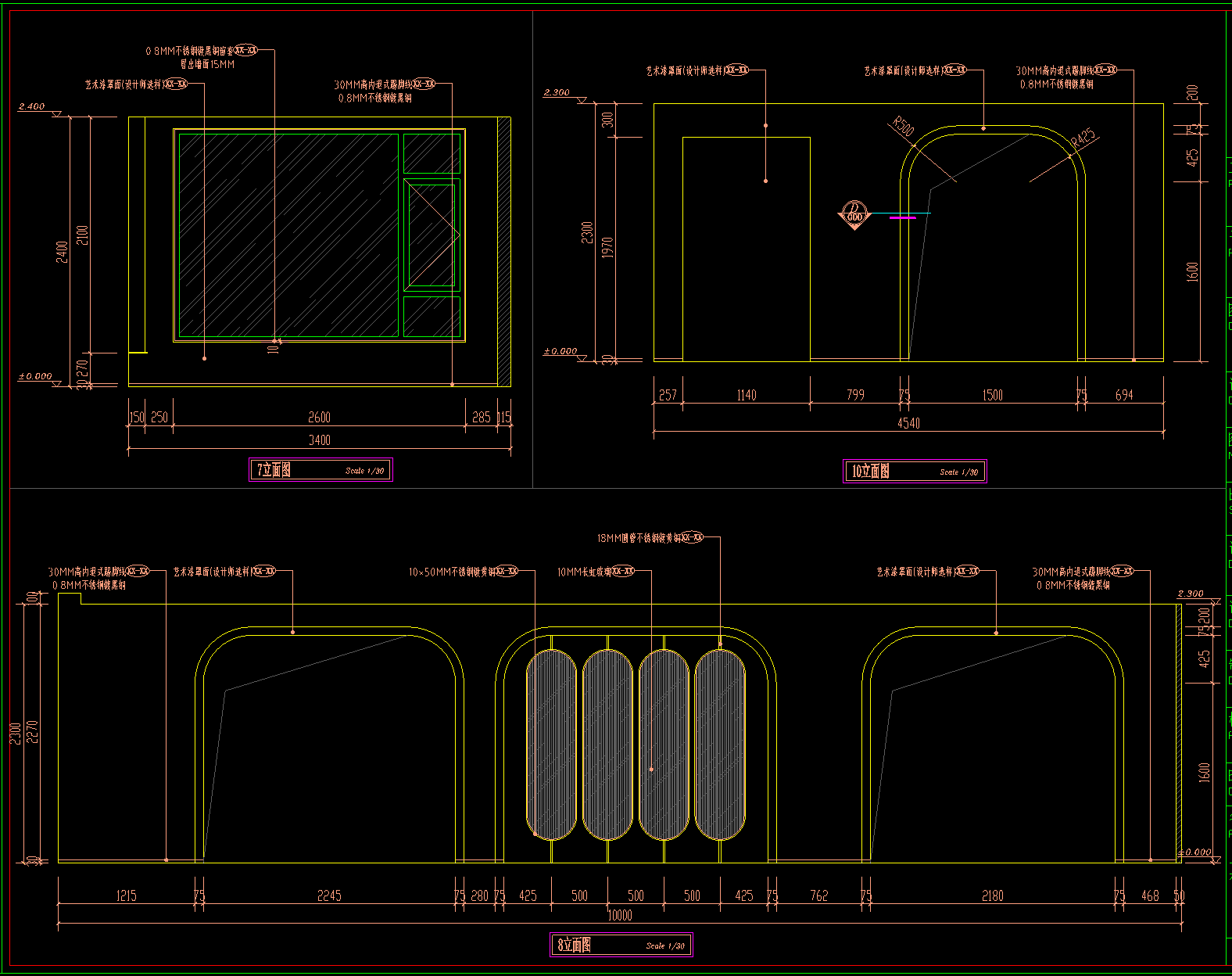Select the 2.400 level marker in elevation 7
Viewport: 1232px width, 976px height.
(32, 106)
